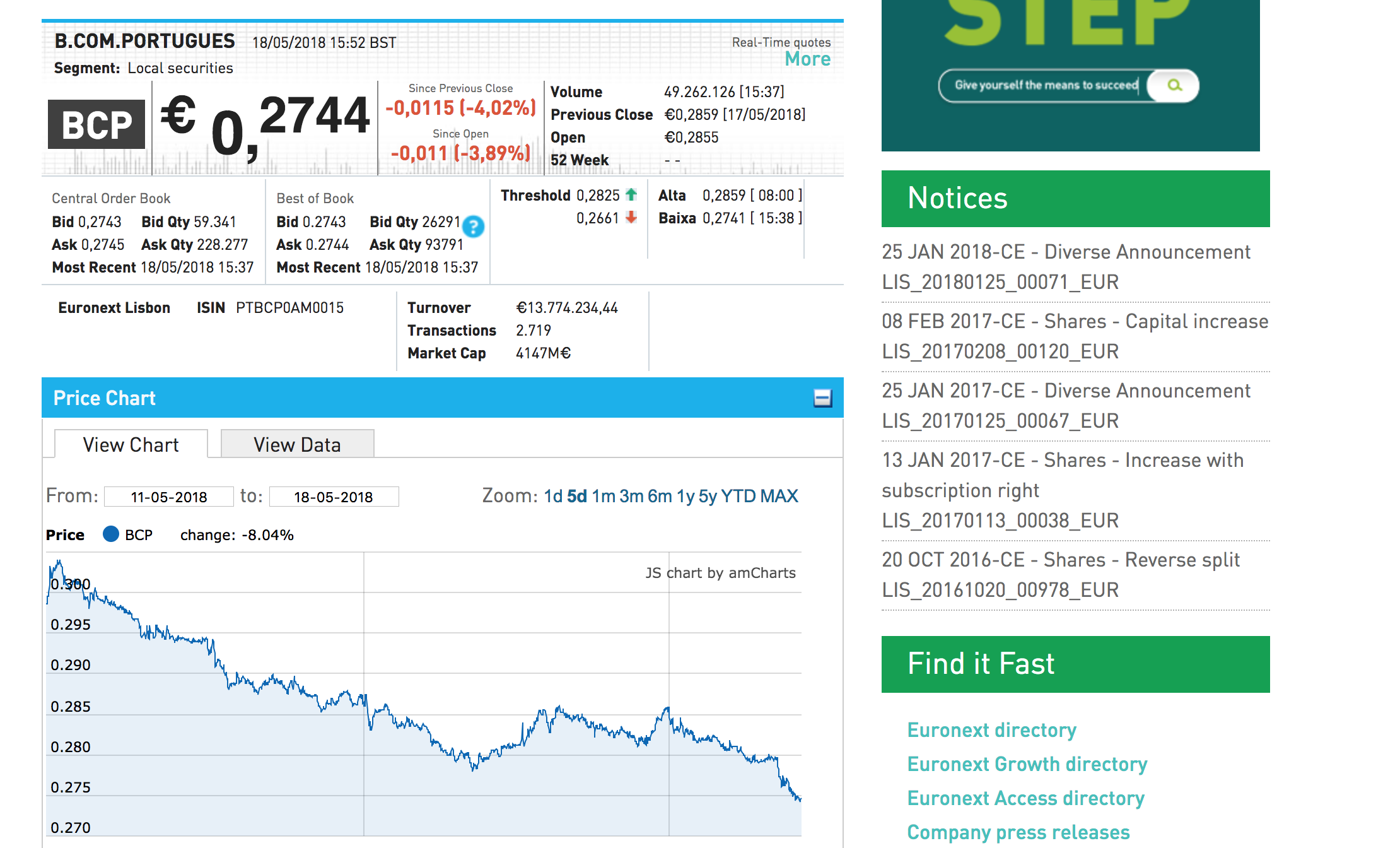This screenshot has width=1400, height=848.
Task: Click the BCP ticker logo box
Action: [96, 124]
